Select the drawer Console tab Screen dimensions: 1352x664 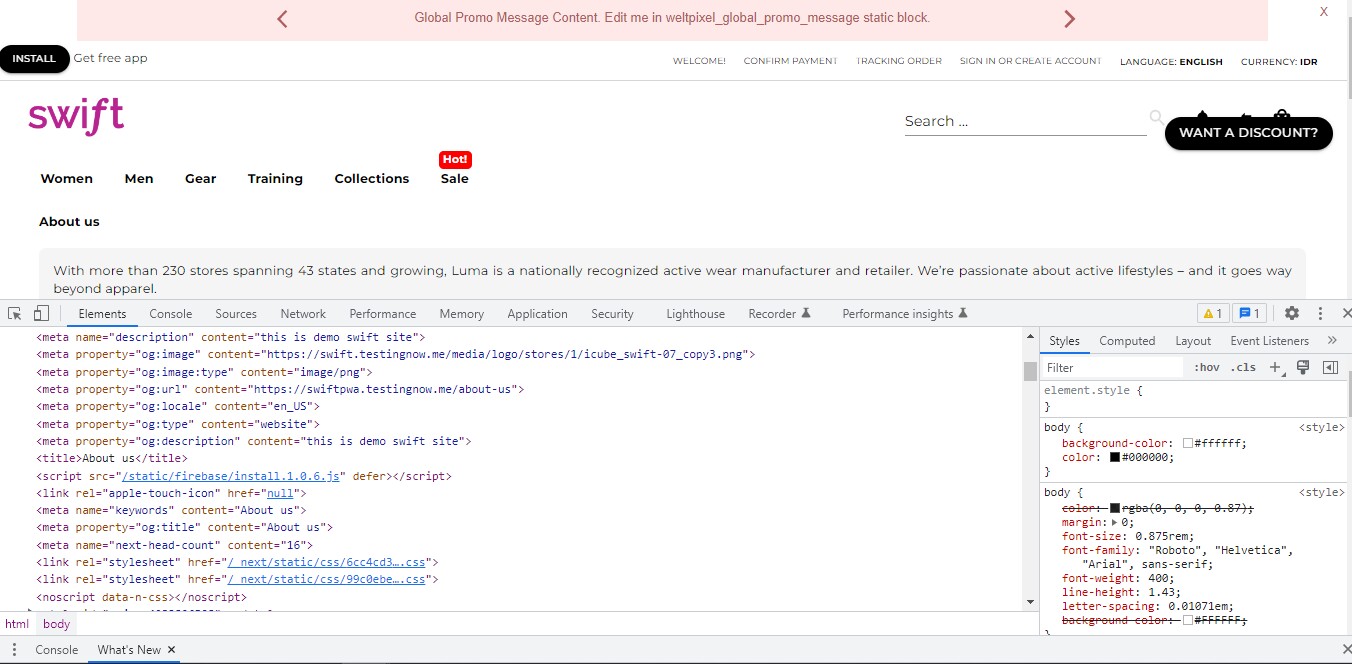point(56,650)
